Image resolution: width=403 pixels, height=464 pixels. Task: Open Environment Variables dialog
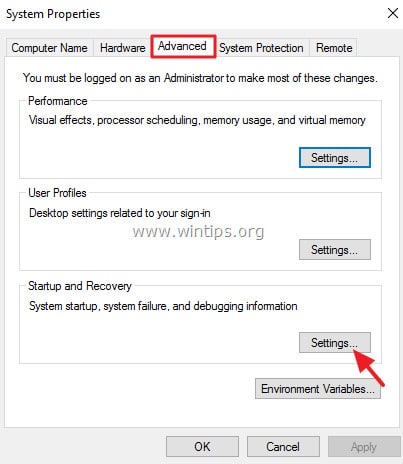point(318,389)
